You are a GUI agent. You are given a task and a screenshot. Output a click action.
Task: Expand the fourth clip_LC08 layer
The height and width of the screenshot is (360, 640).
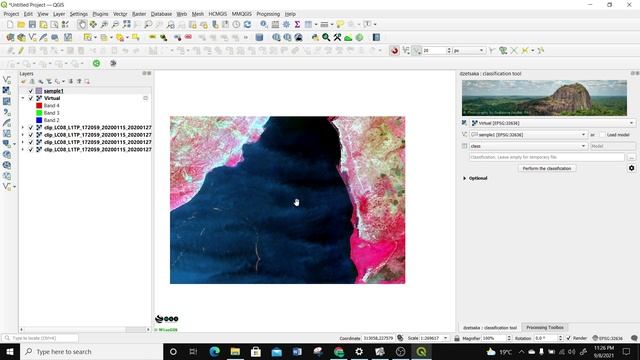pos(23,150)
